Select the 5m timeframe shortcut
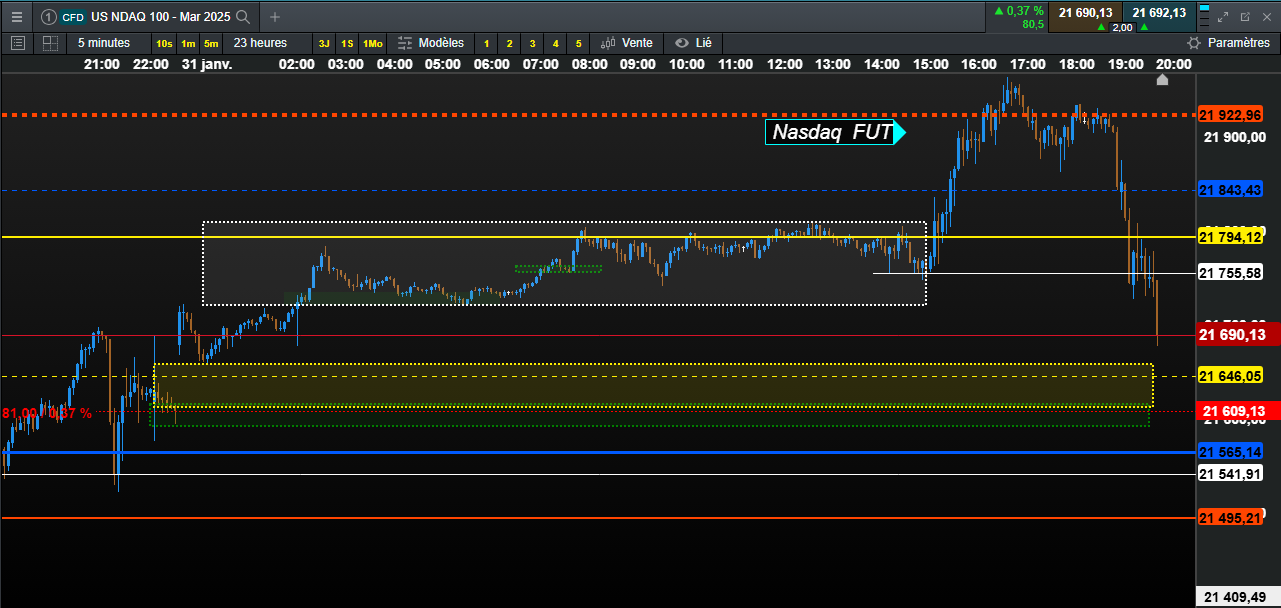 click(211, 44)
